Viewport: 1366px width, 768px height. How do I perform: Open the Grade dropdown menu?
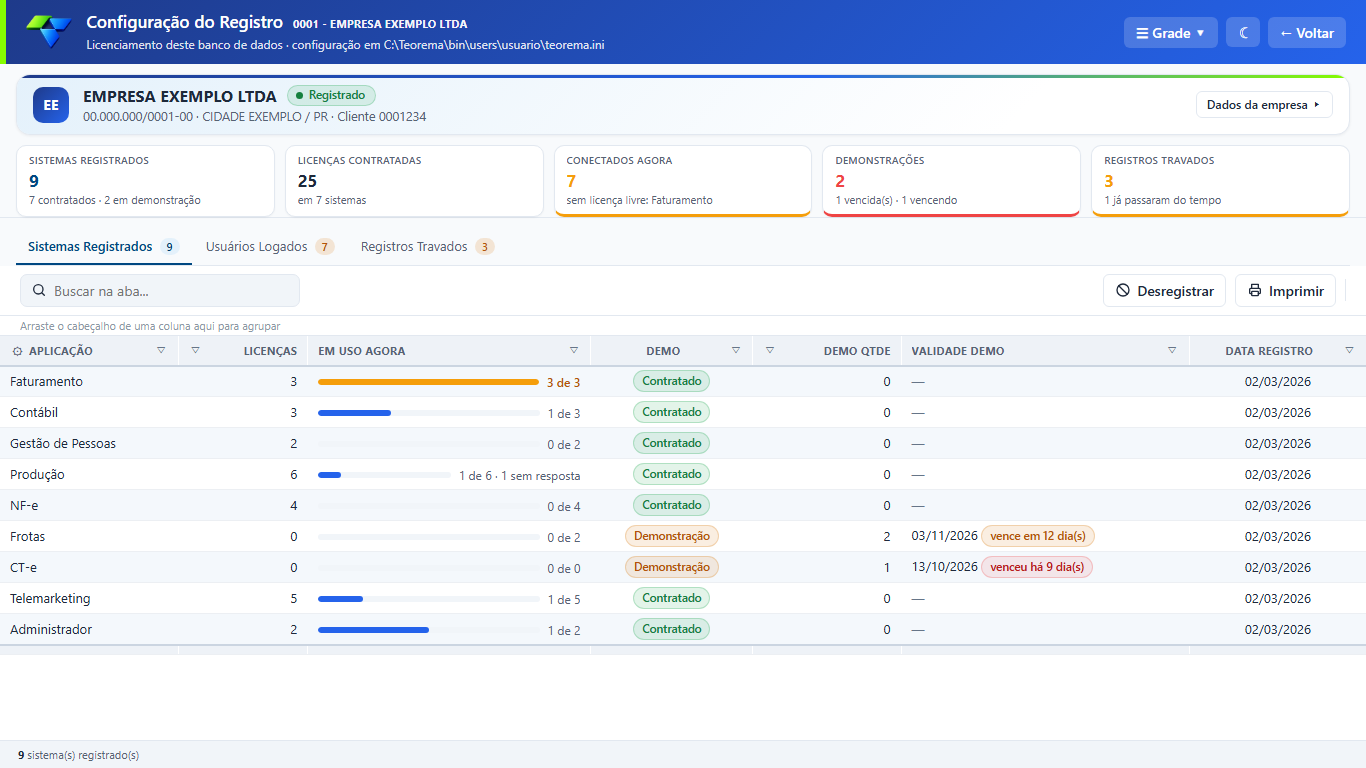1171,33
